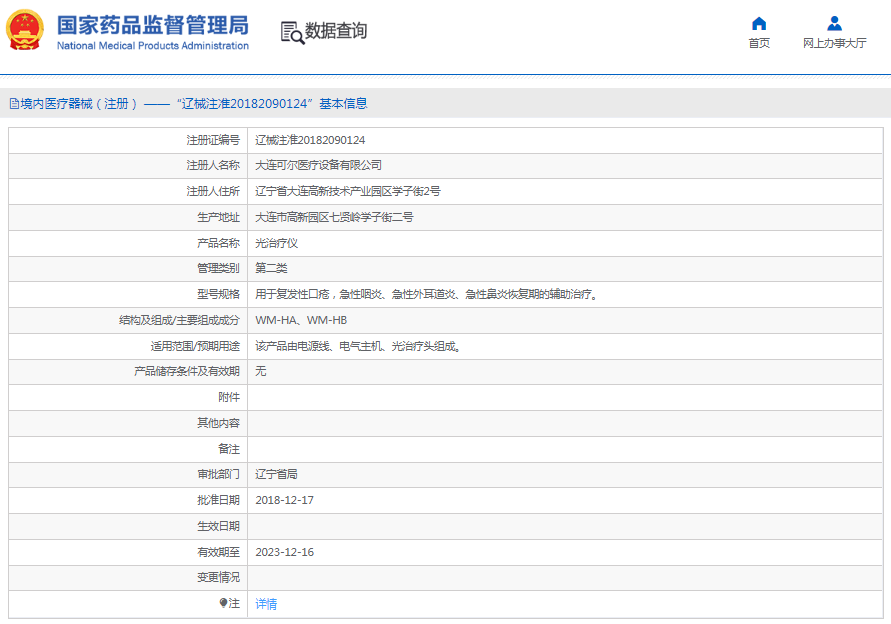Click the approval date 2018-12-17
Image resolution: width=891 pixels, height=624 pixels.
tap(284, 500)
